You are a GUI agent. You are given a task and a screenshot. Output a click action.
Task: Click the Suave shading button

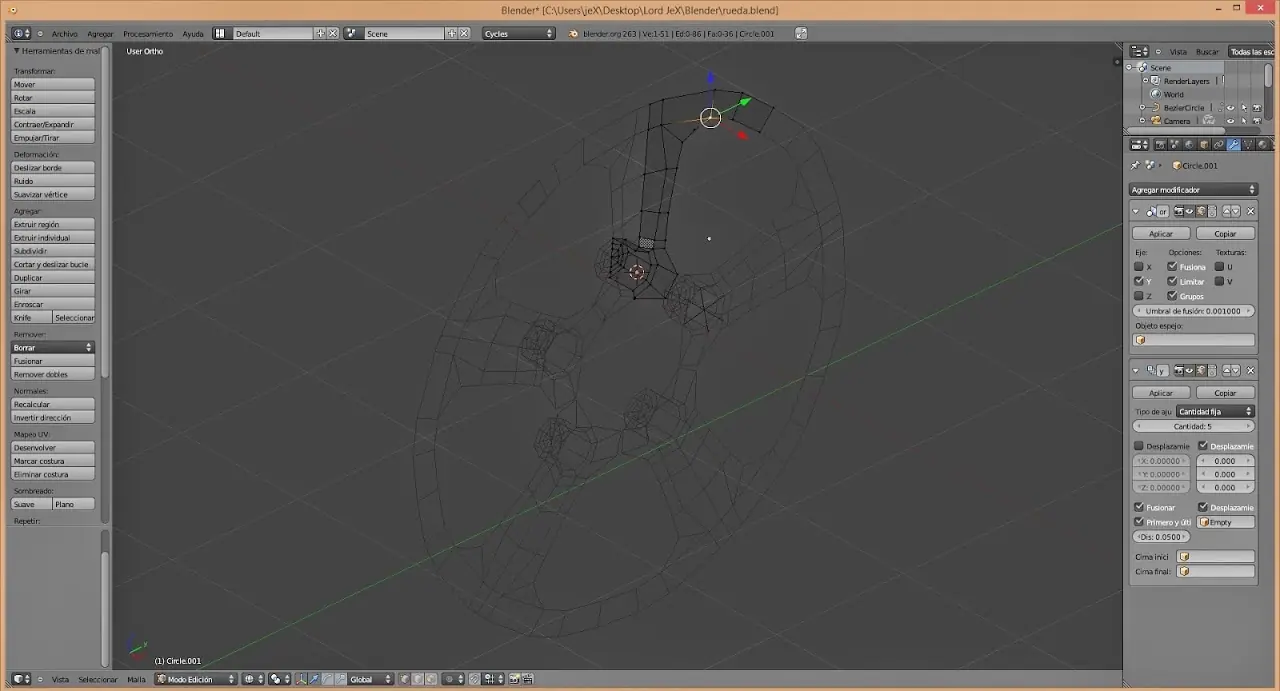click(32, 504)
